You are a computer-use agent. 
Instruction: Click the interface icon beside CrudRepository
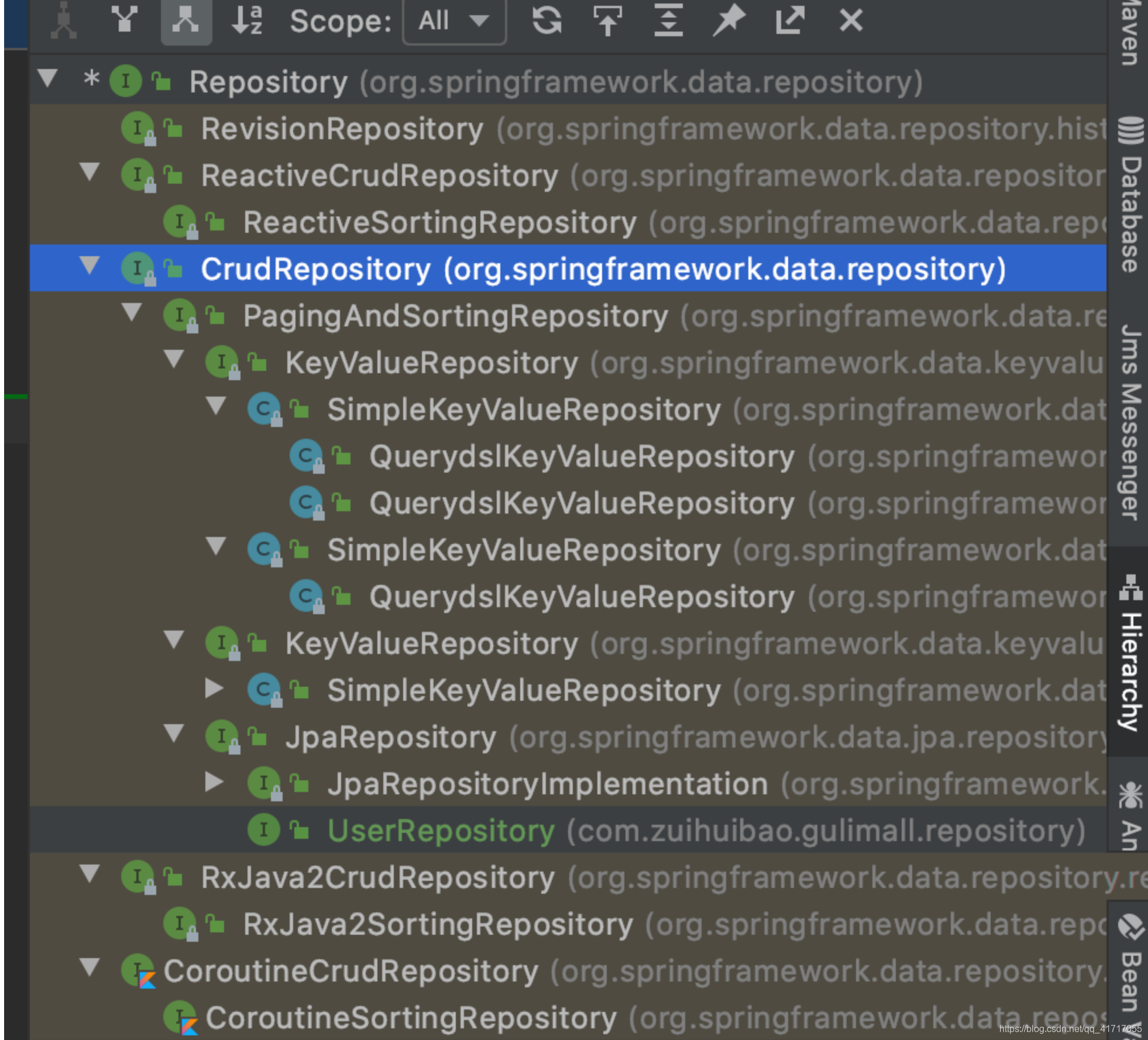tap(138, 269)
